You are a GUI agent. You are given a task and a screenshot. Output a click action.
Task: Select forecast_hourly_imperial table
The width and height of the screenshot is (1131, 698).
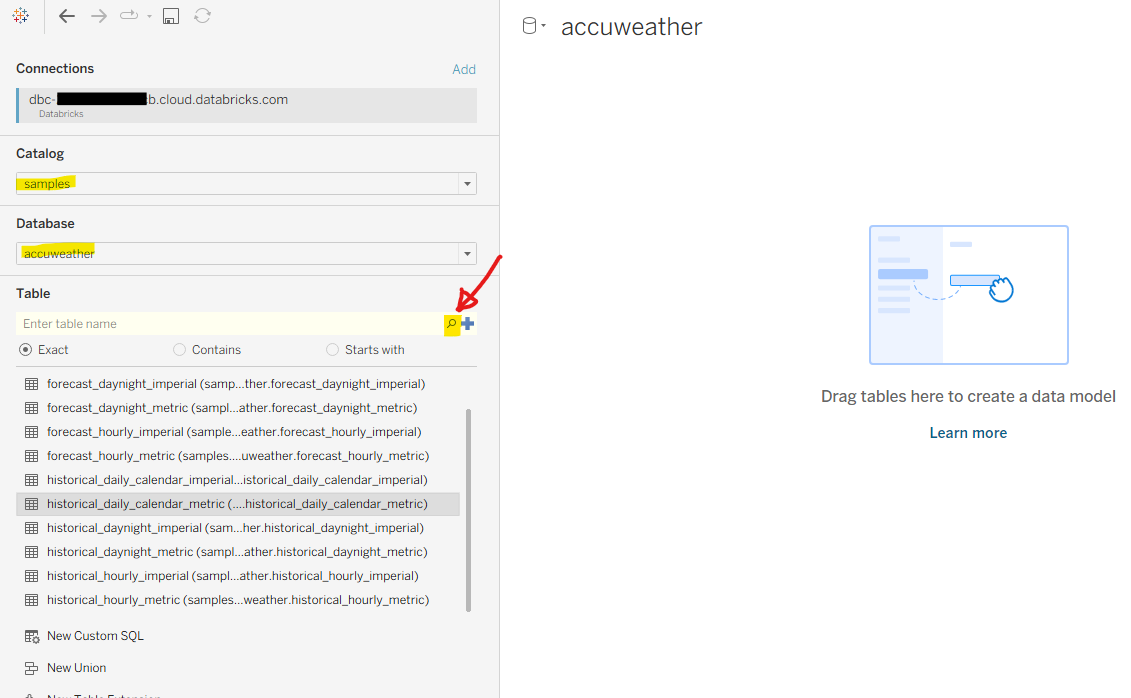(234, 432)
